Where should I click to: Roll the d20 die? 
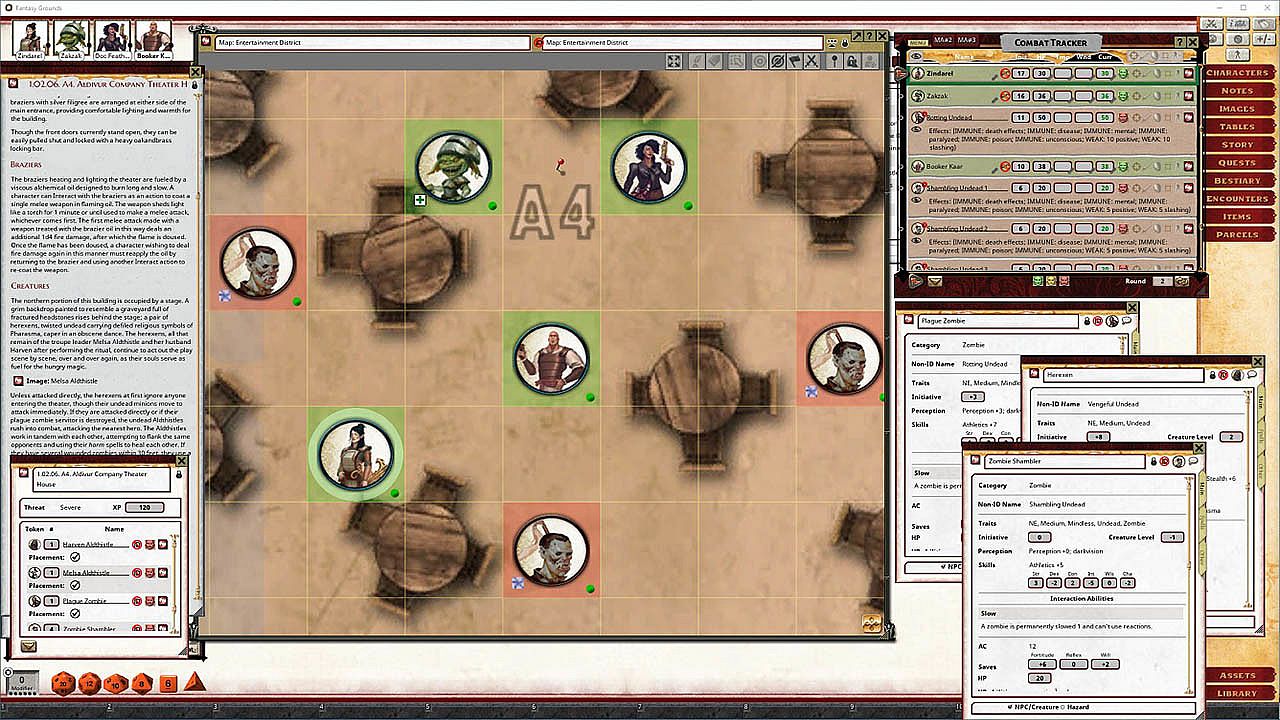(64, 684)
